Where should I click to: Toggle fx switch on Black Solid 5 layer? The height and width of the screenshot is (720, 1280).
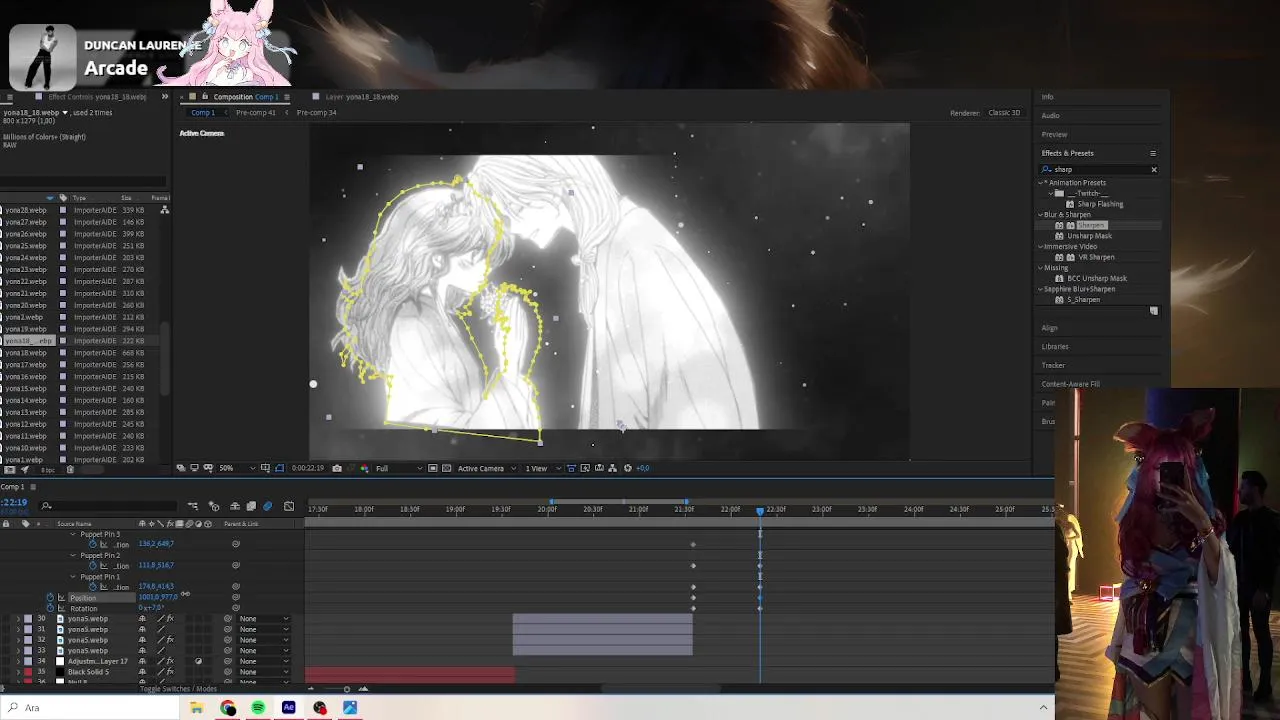(x=170, y=672)
